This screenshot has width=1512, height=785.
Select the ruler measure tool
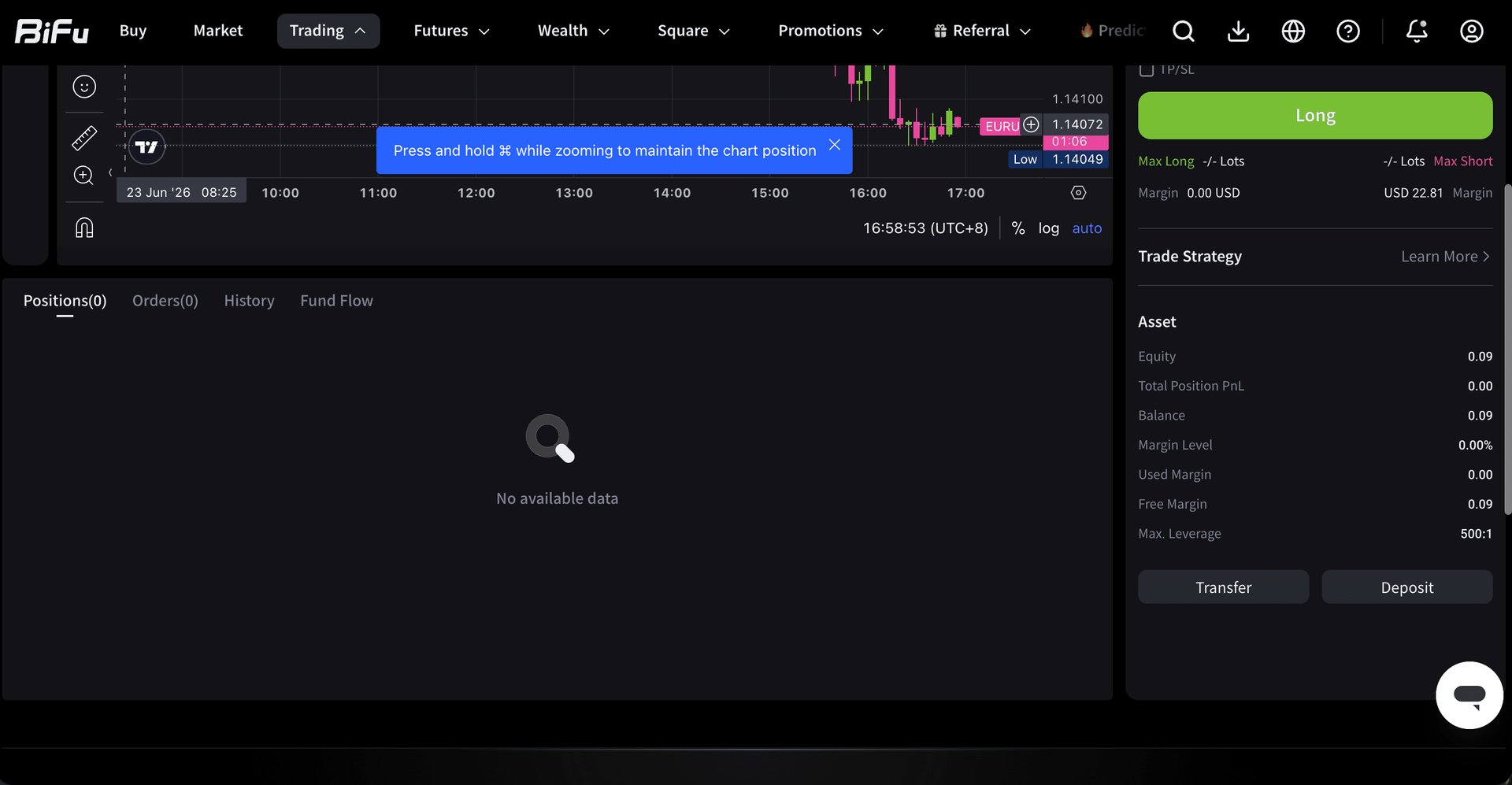tap(84, 138)
